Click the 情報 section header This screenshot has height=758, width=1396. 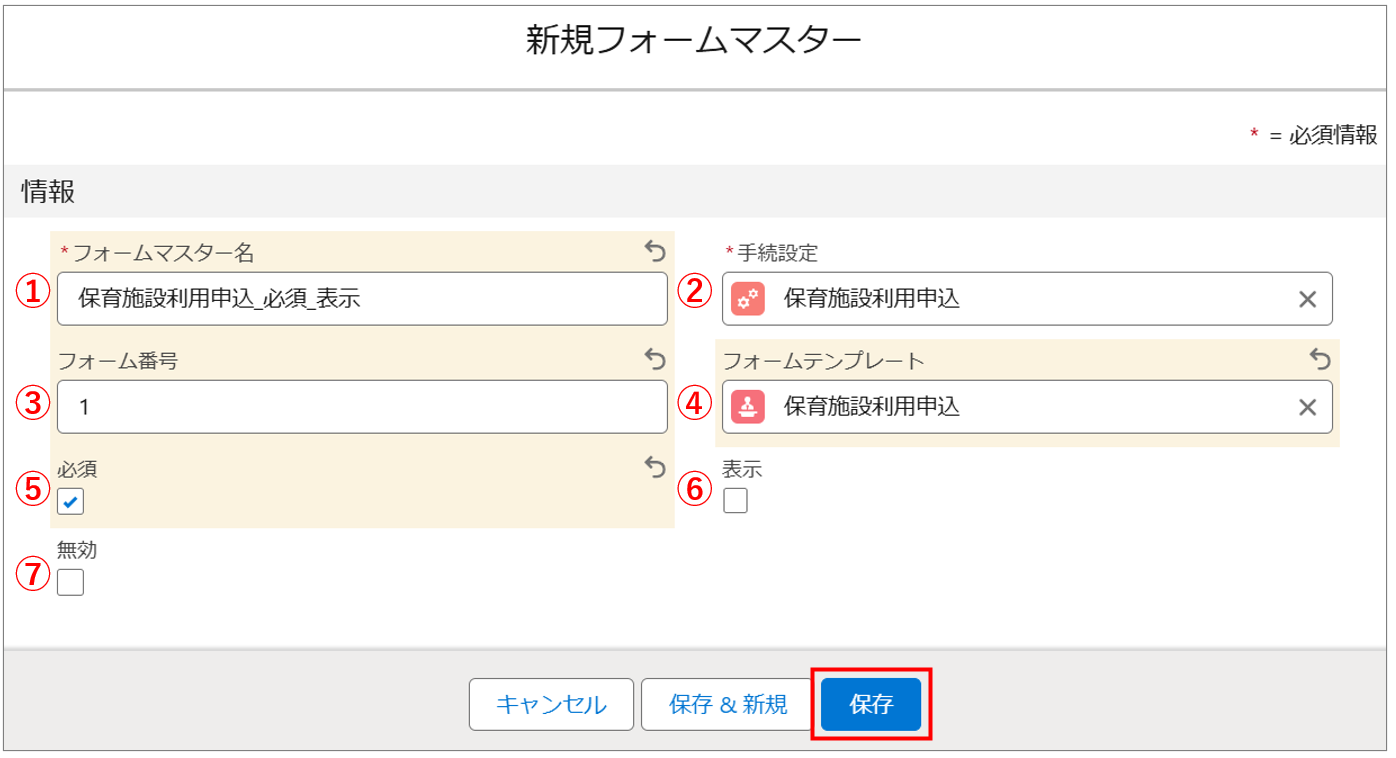click(x=48, y=191)
